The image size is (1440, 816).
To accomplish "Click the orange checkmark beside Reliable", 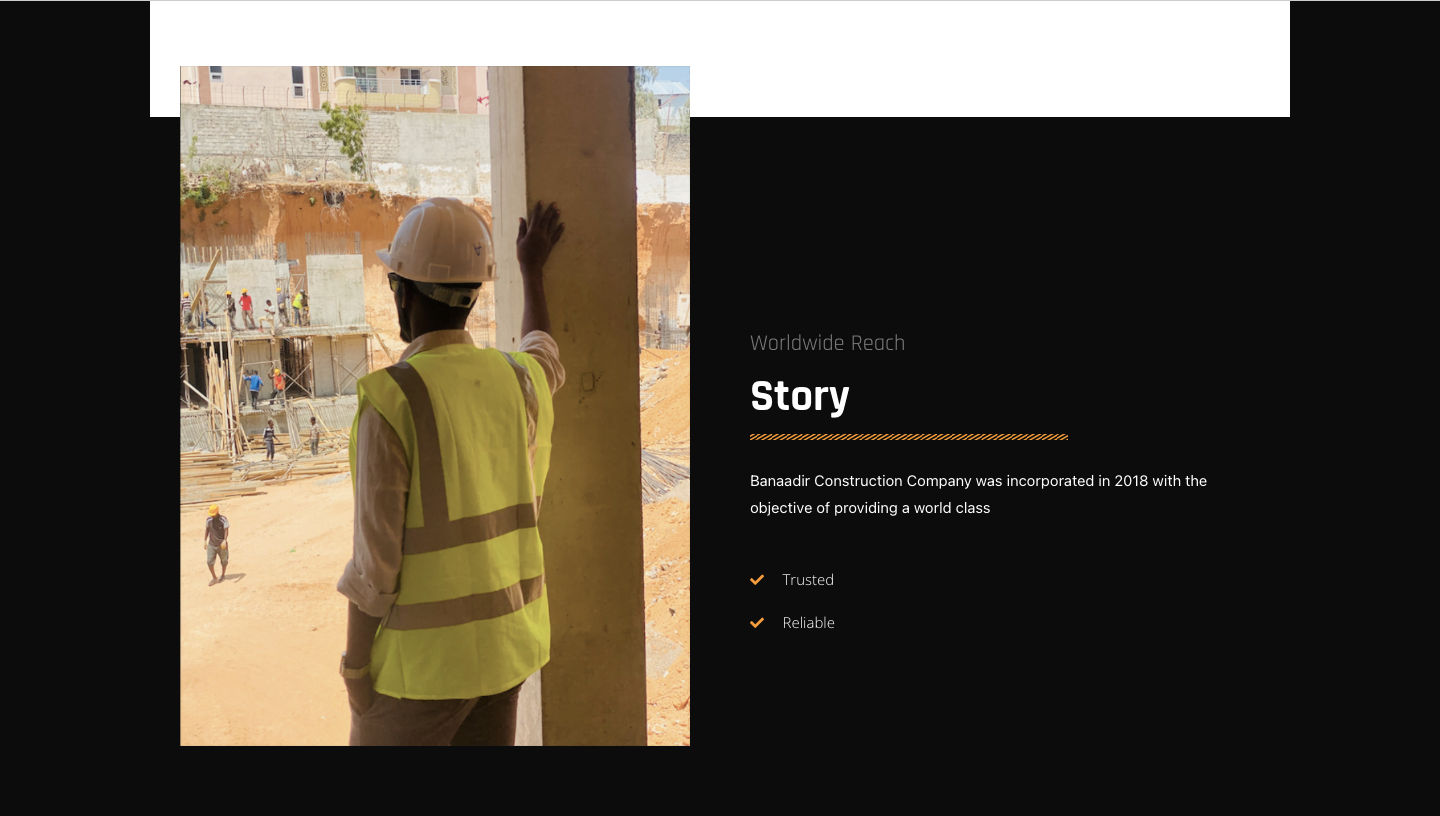I will tap(757, 623).
